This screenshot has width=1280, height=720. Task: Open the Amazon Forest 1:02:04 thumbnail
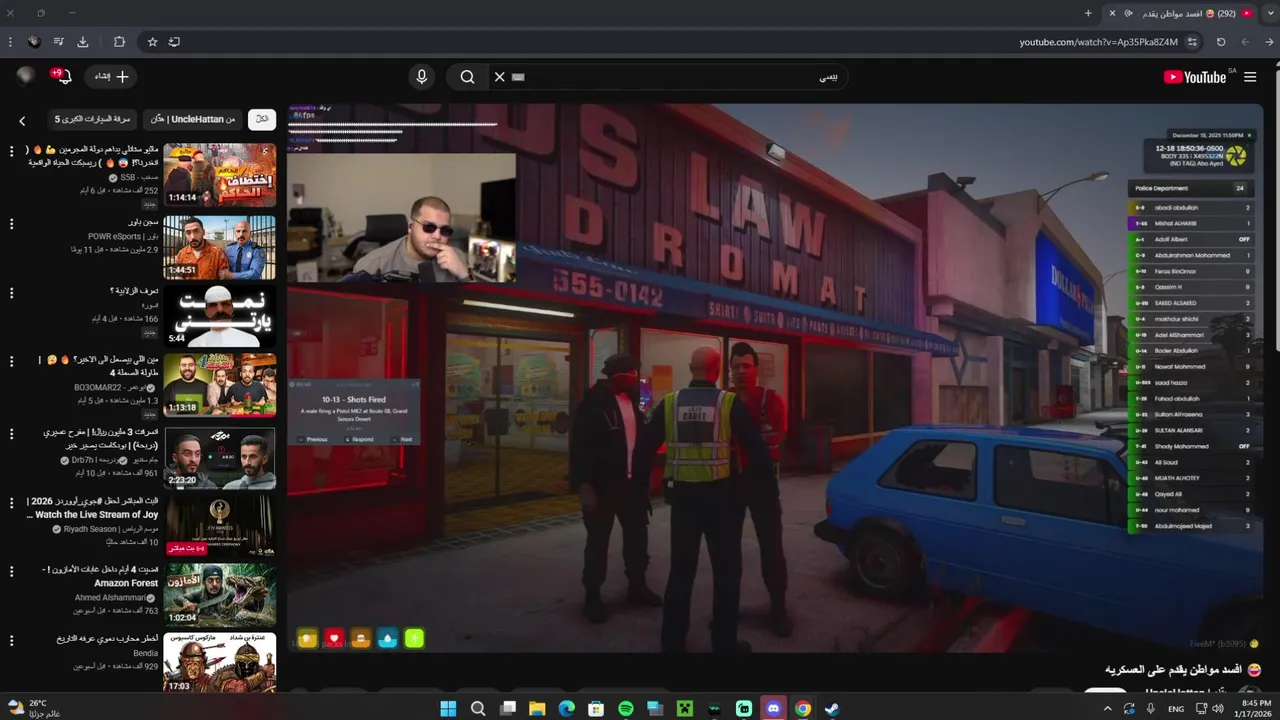[x=220, y=595]
